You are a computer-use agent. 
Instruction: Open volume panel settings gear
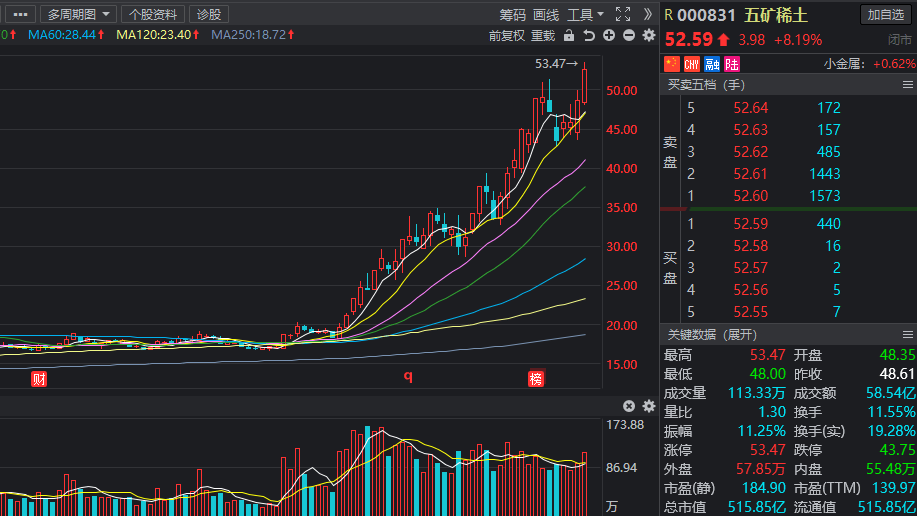[x=648, y=406]
